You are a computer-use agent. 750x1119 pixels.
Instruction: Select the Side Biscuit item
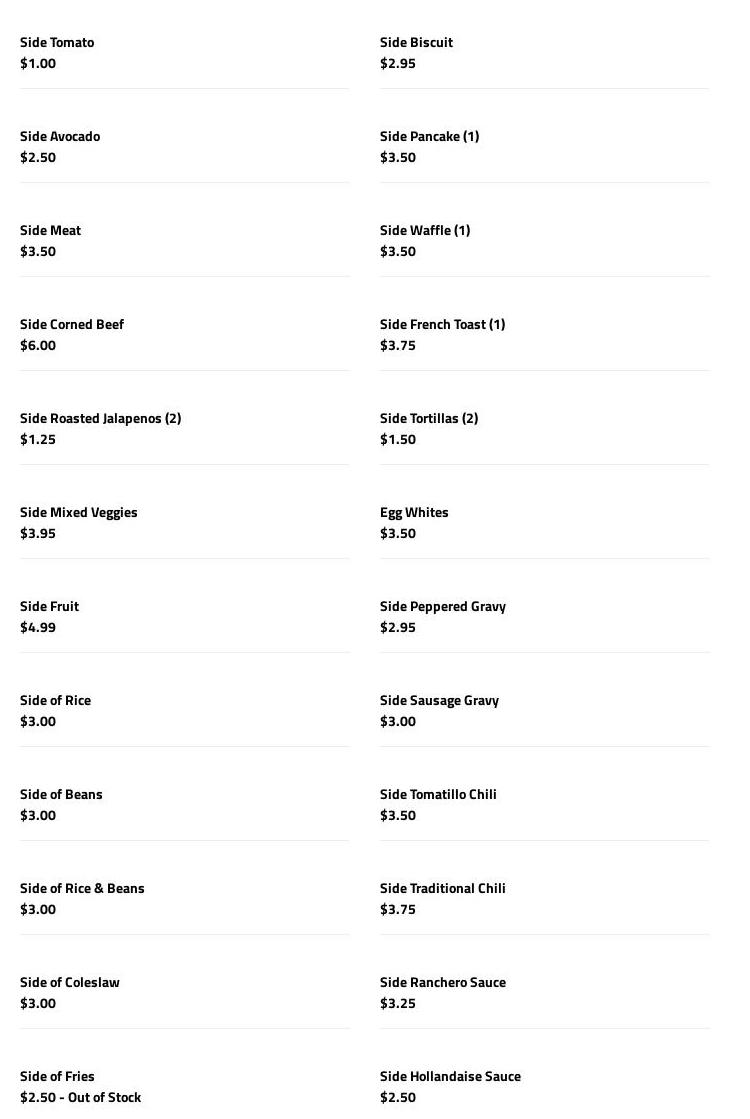click(x=416, y=43)
